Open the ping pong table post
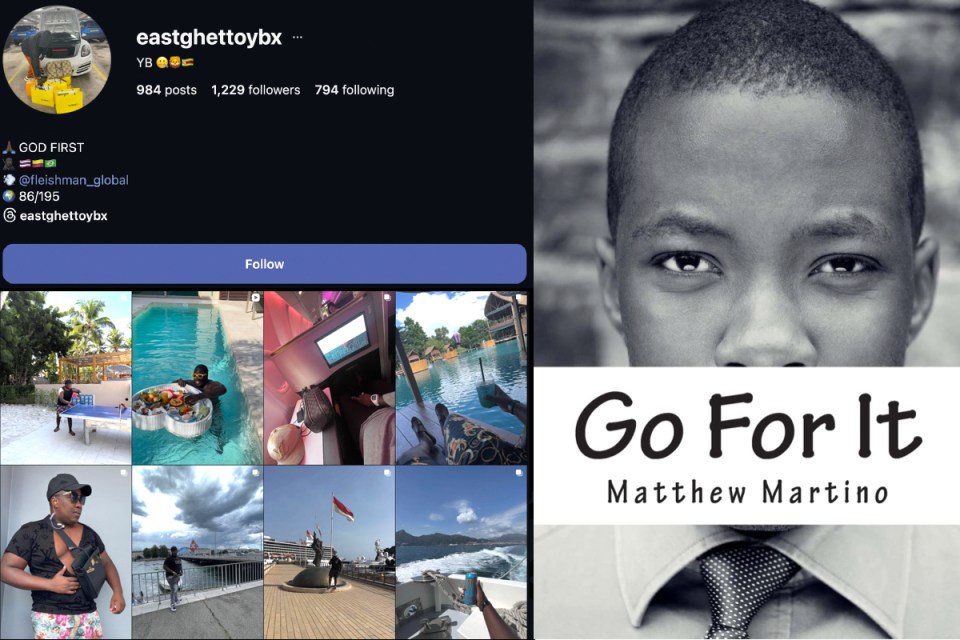Viewport: 960px width, 640px height. pos(66,378)
